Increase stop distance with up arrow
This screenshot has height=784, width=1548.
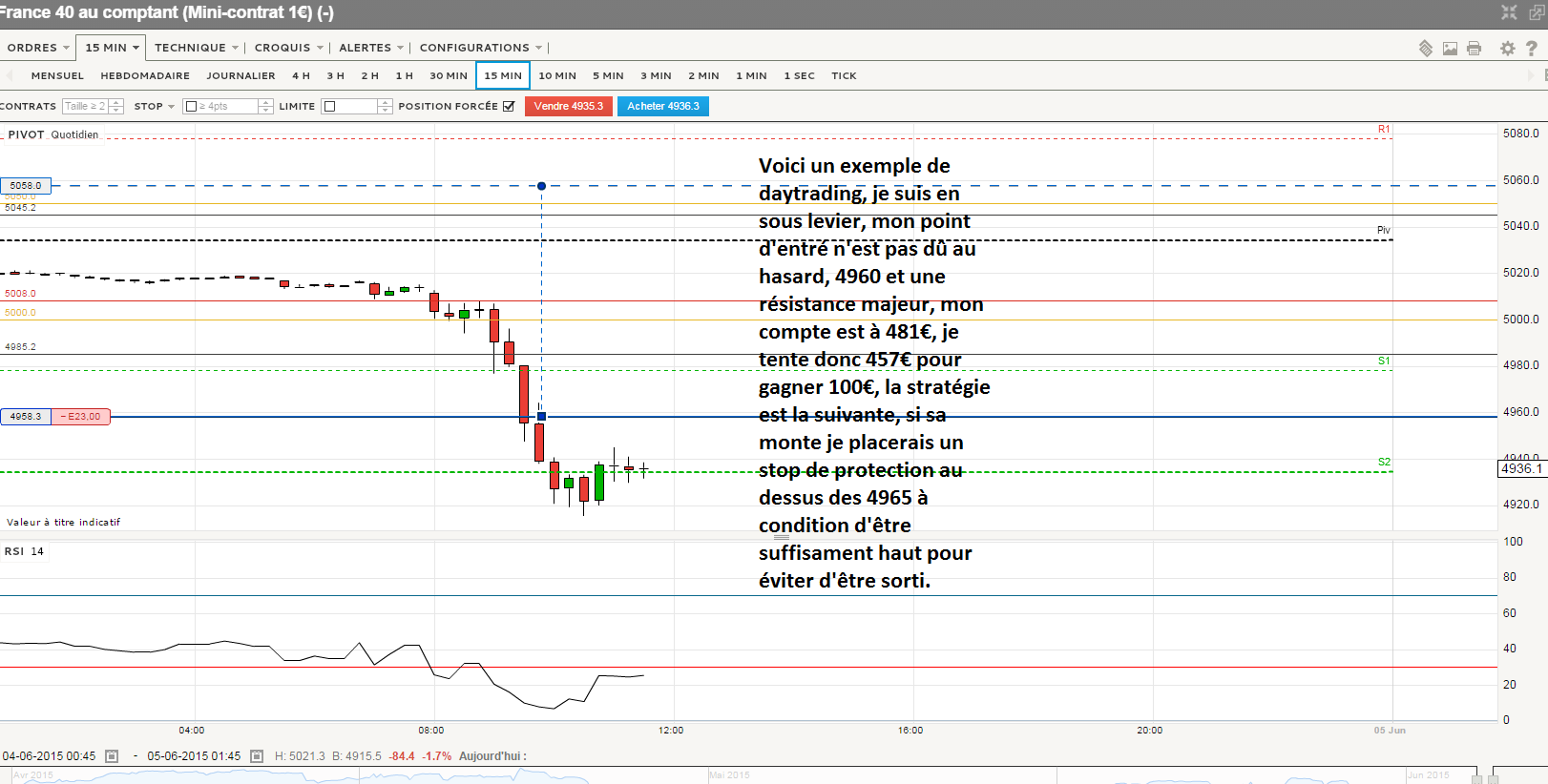265,102
